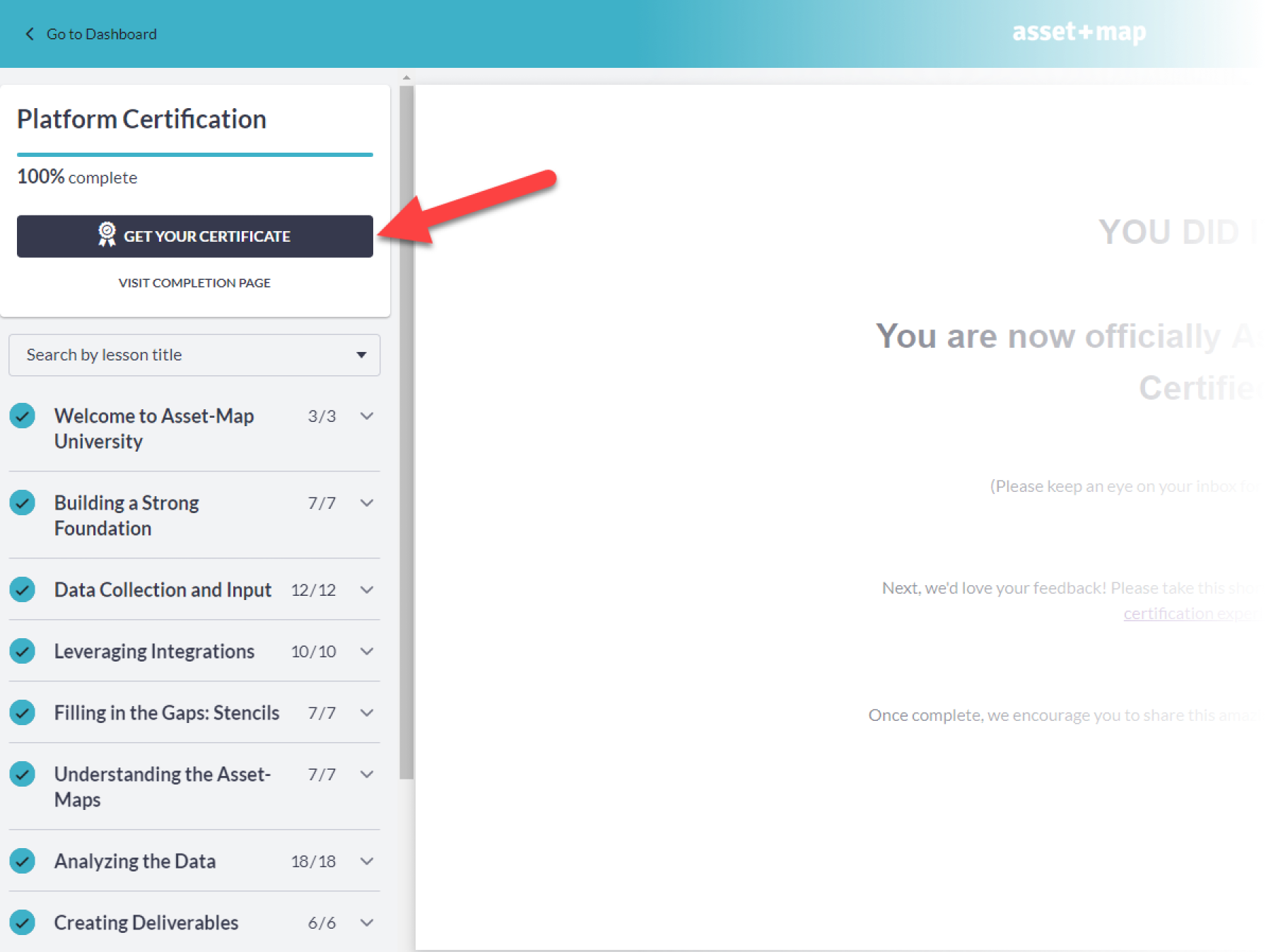Screen dimensions: 1266x952
Task: Select the Data Collection and Input title
Action: (163, 589)
